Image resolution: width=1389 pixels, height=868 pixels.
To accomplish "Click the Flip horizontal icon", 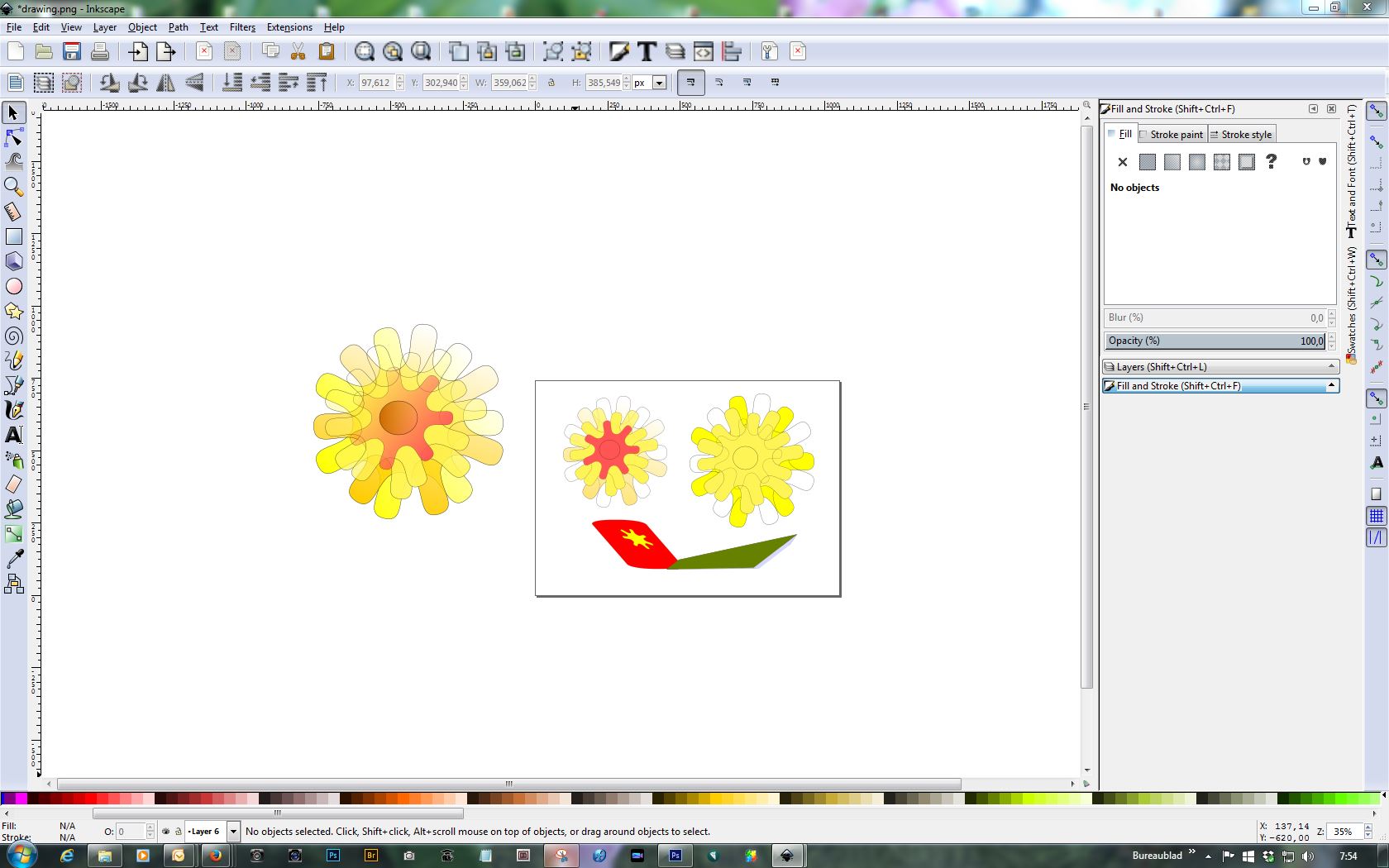I will pos(165,83).
